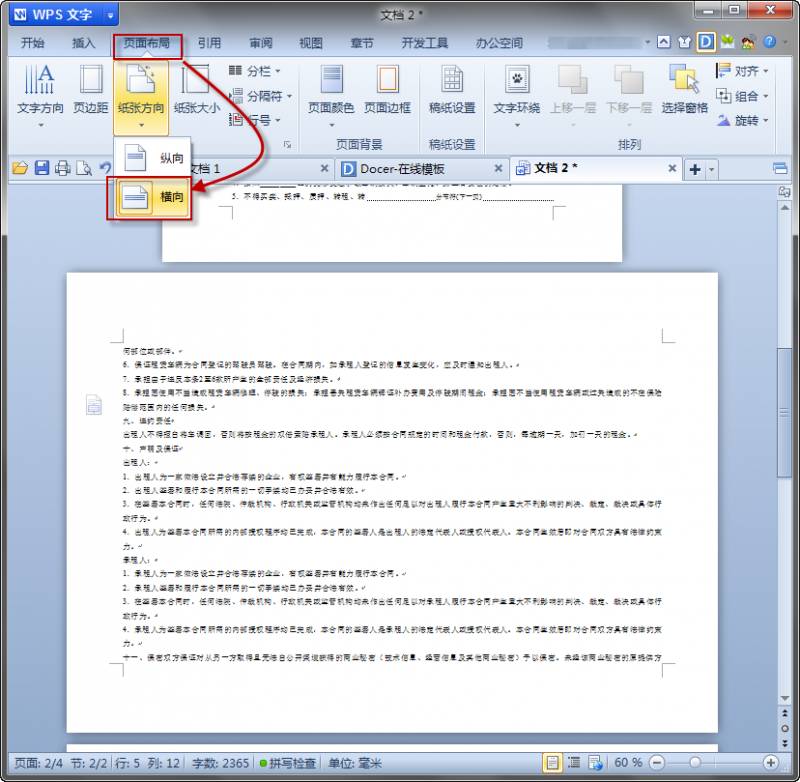Viewport: 800px width, 782px height.
Task: Switch to outline view in status bar
Action: (x=573, y=763)
